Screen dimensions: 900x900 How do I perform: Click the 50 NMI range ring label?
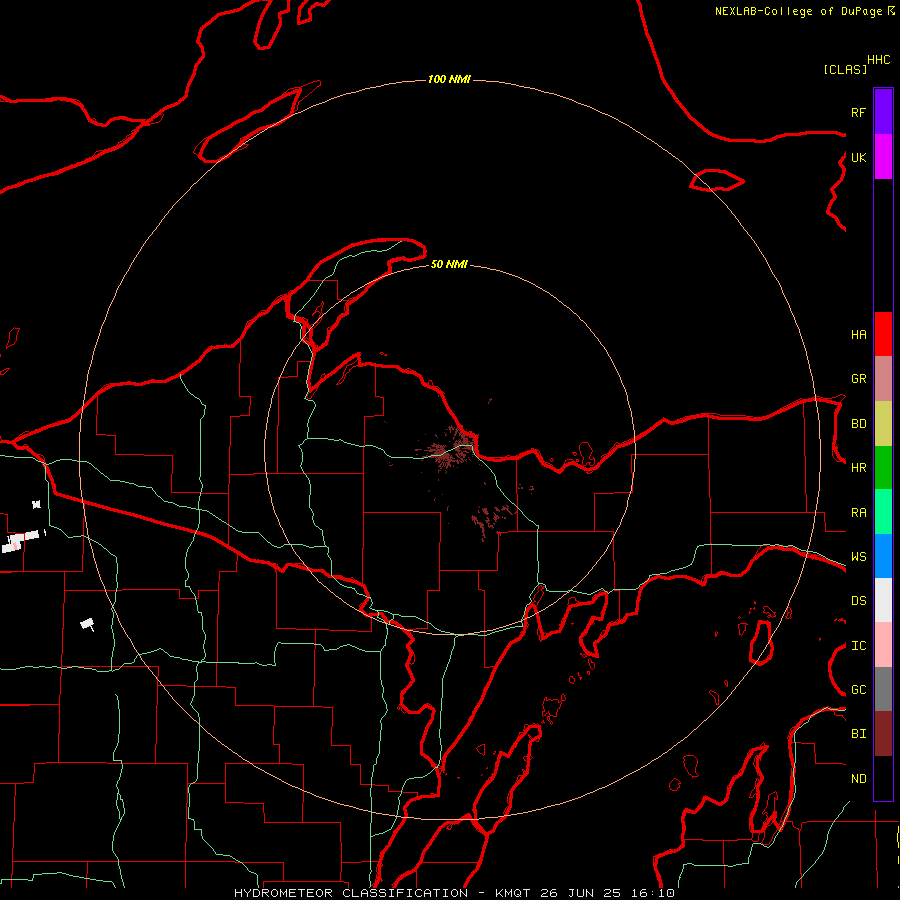tap(449, 265)
